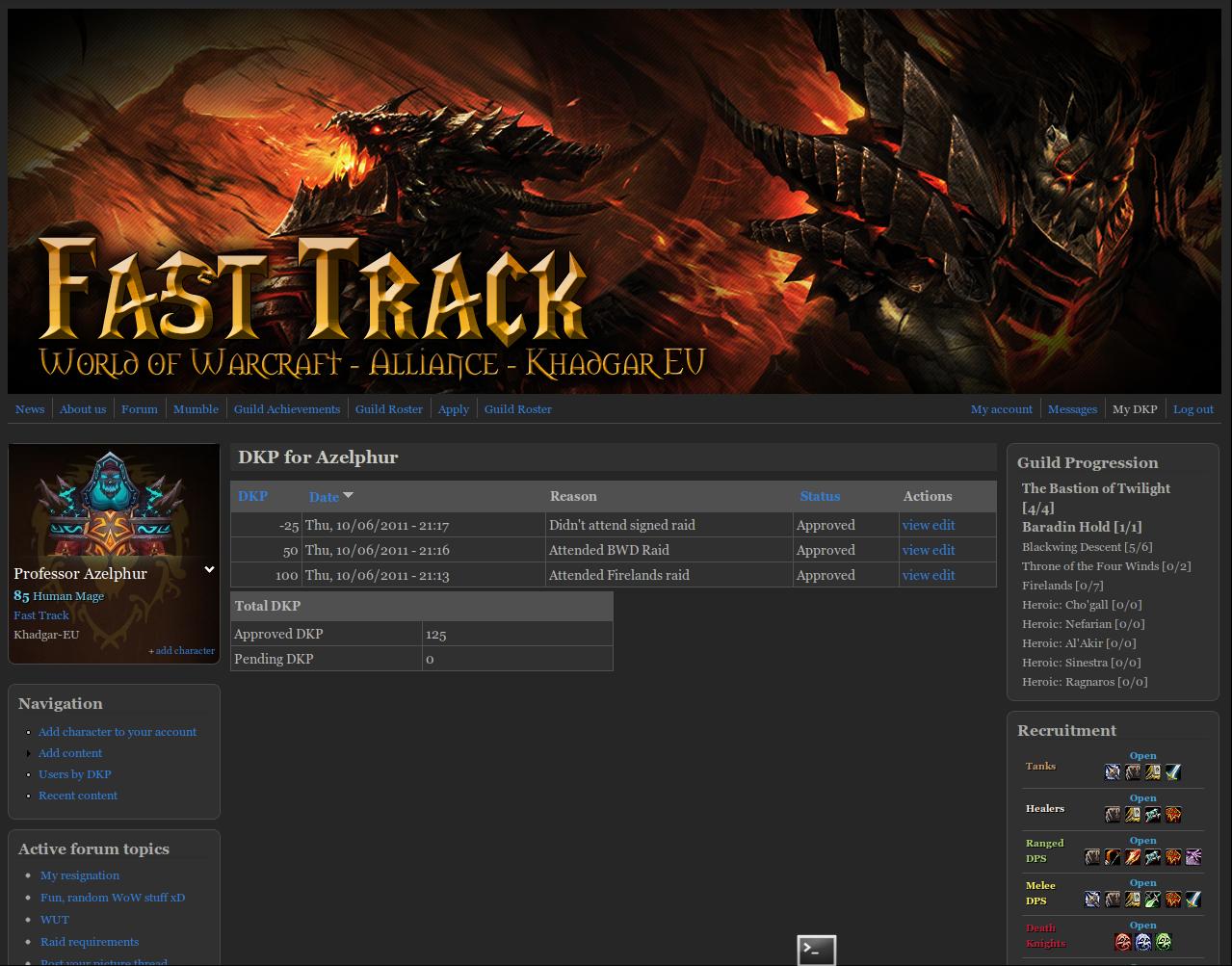Go to Guild Achievements in the nav bar
Screen dimensions: 1232x966
pyautogui.click(x=286, y=409)
